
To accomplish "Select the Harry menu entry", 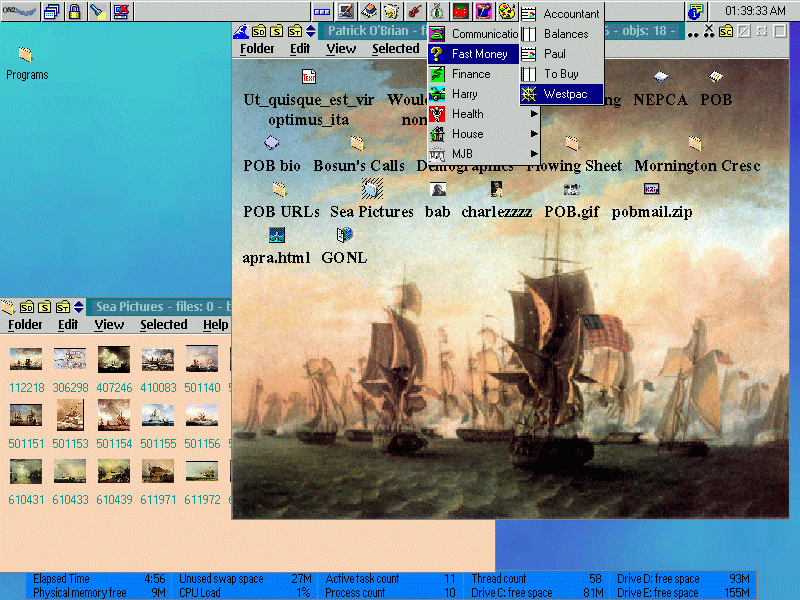I will pos(473,94).
